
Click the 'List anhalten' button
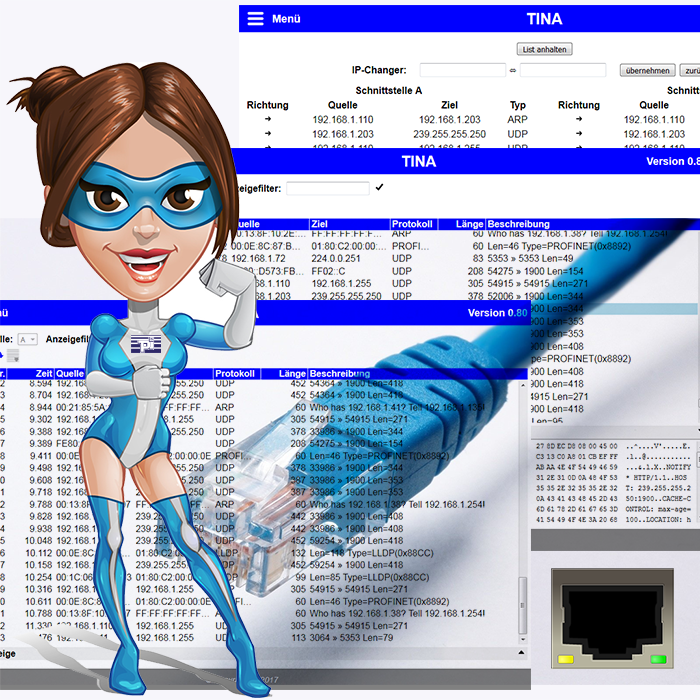click(544, 49)
